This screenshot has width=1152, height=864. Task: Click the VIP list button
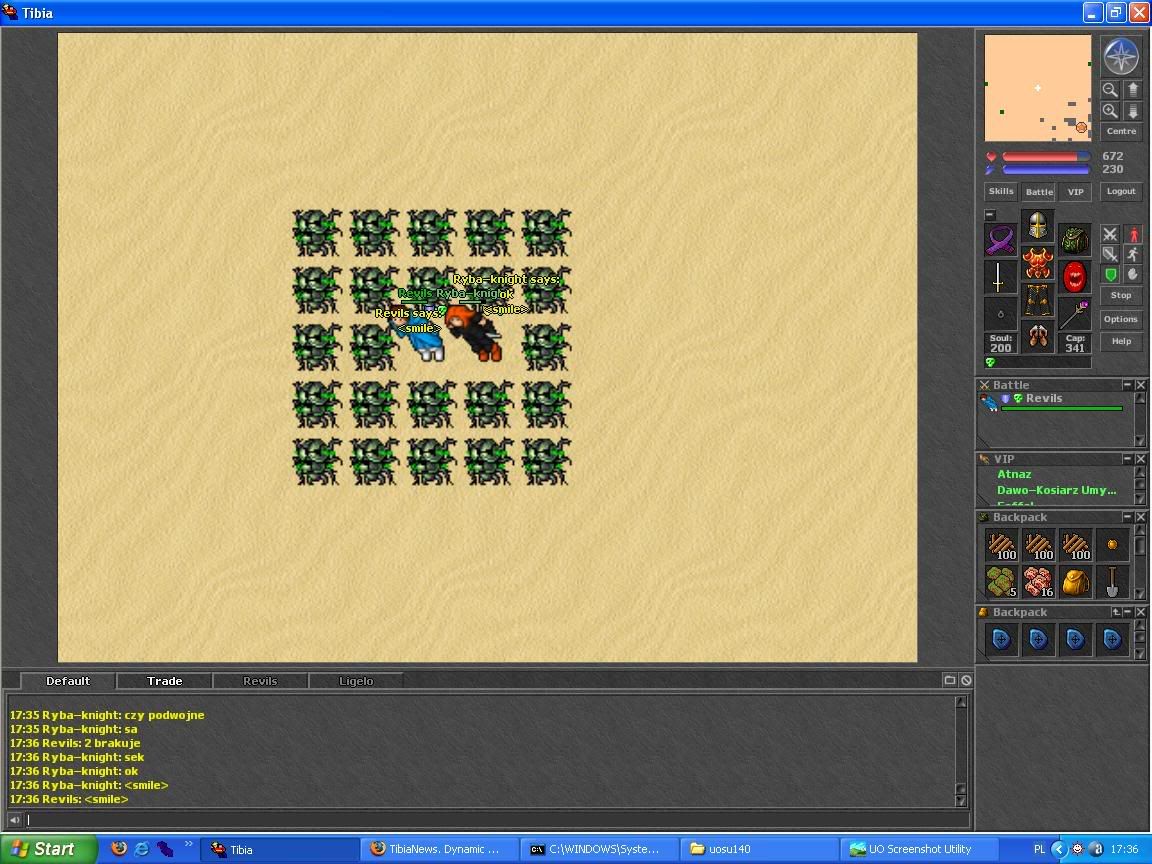(1076, 192)
